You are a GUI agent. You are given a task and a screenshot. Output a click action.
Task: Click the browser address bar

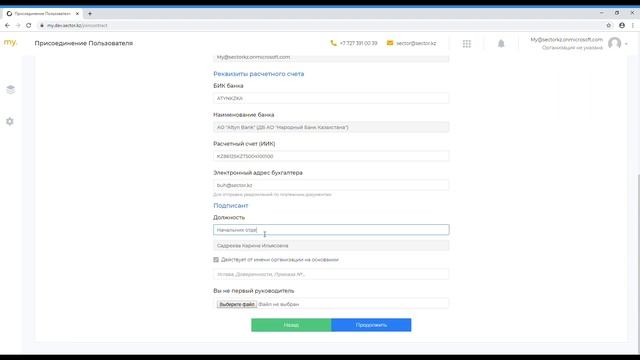[x=318, y=25]
